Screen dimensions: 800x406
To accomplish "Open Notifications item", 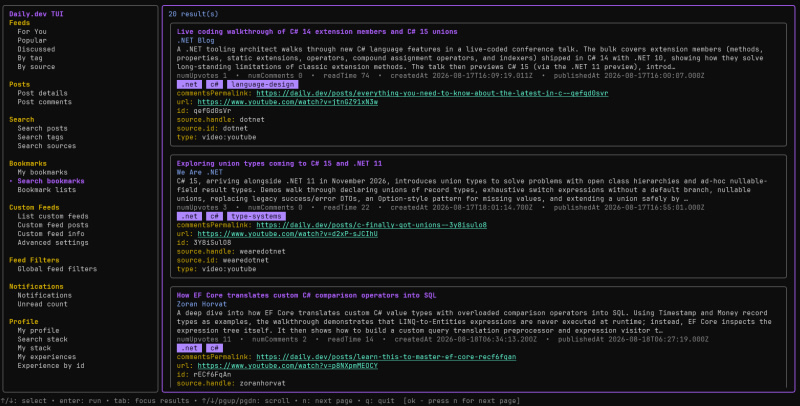I will point(44,295).
